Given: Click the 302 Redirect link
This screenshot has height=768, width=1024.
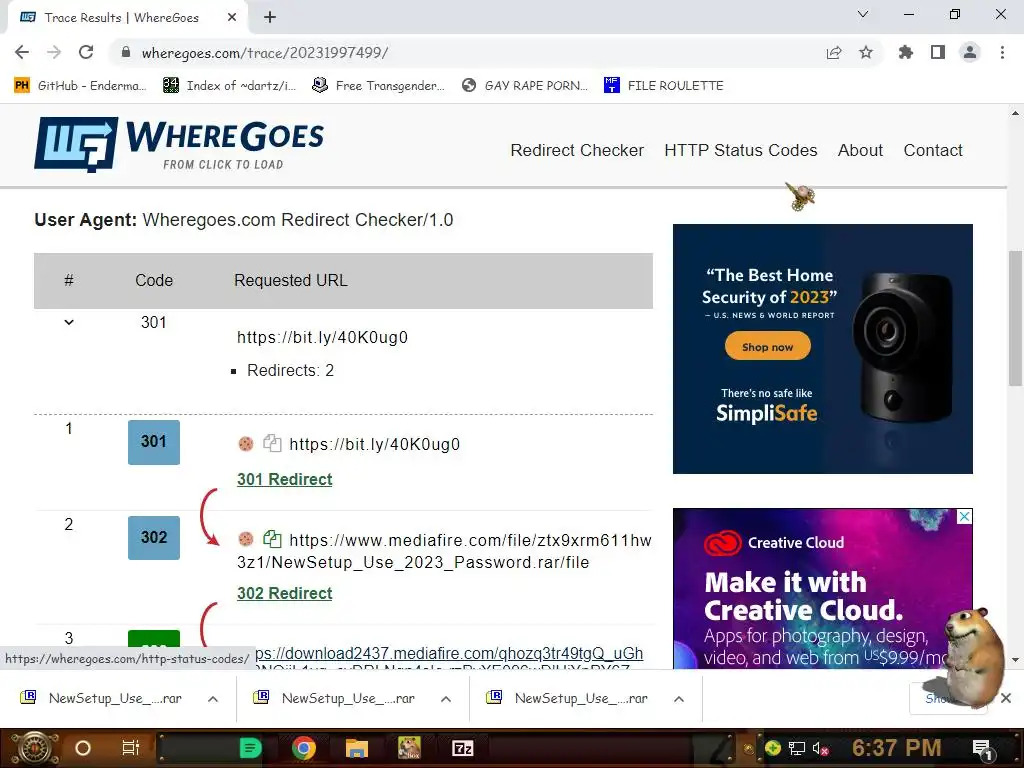Looking at the screenshot, I should [284, 593].
